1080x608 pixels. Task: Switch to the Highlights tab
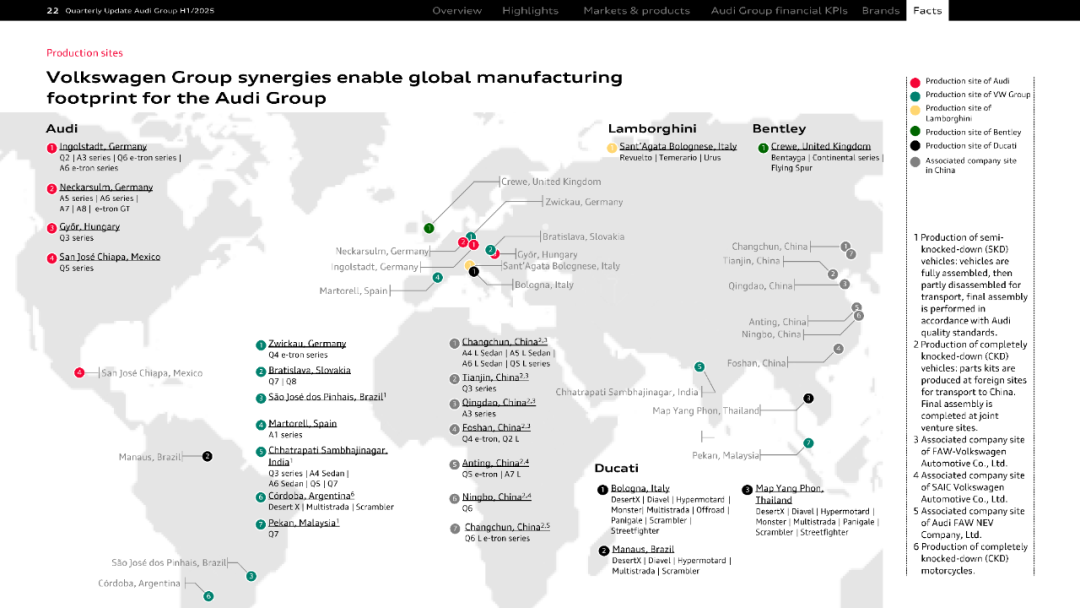530,11
